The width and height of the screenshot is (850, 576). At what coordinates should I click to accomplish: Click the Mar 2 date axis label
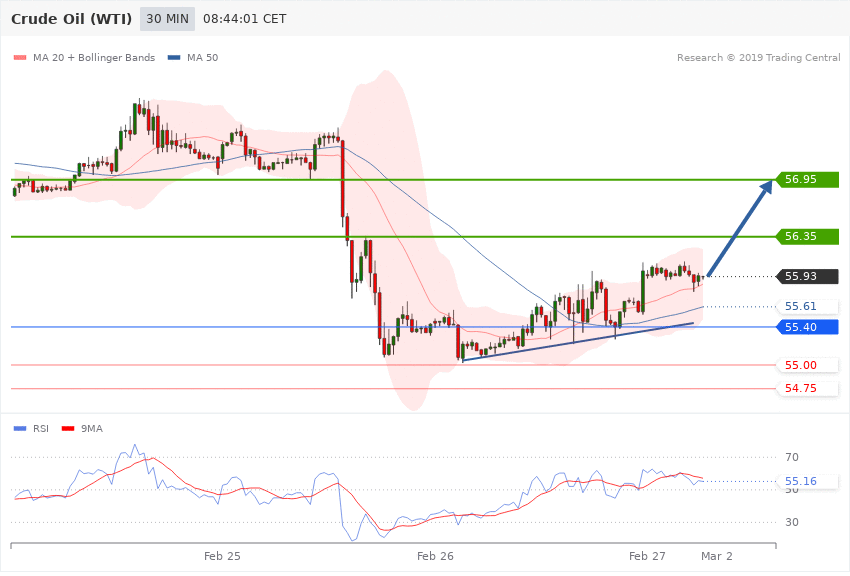717,556
